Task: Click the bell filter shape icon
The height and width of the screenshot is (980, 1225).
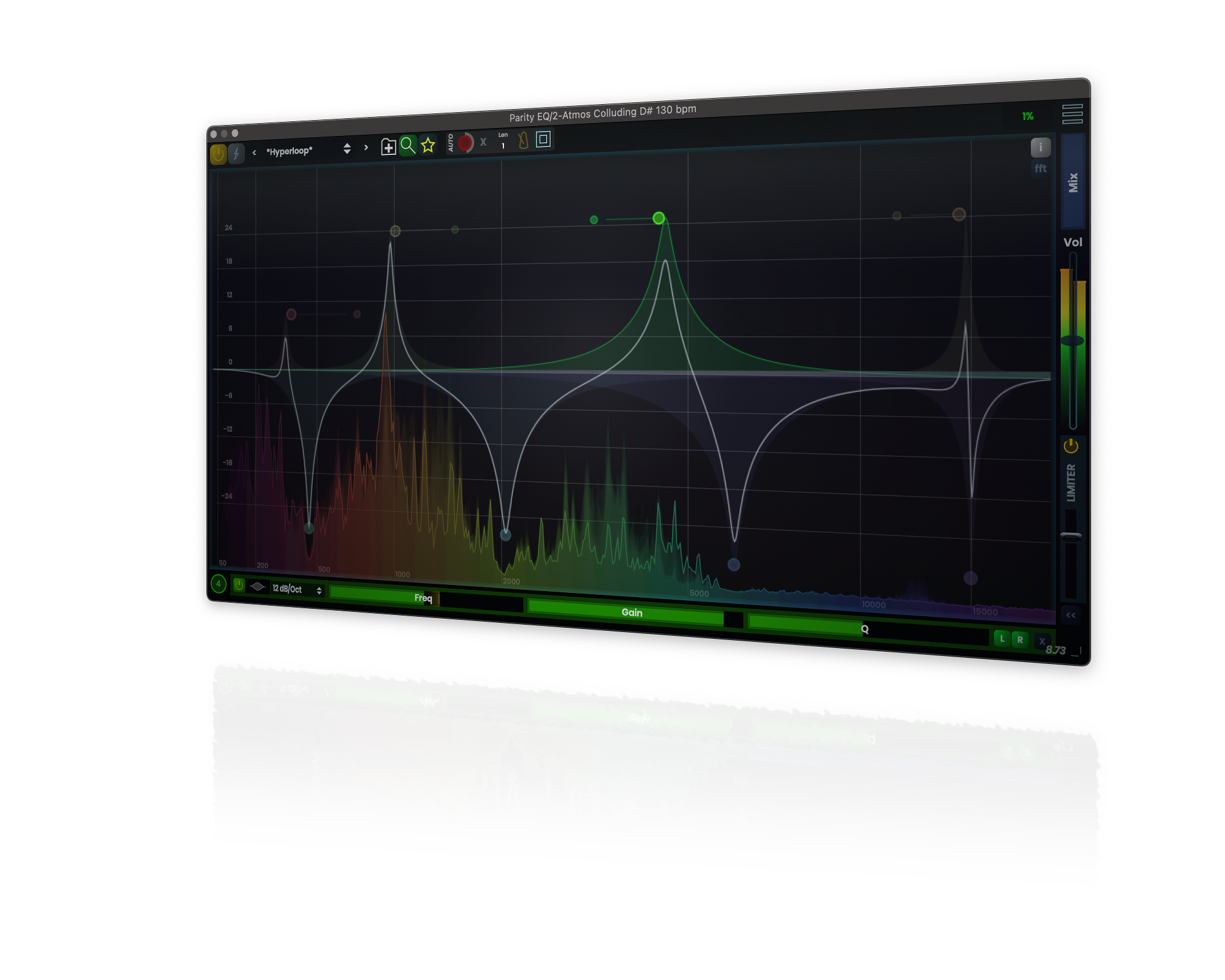Action: point(258,587)
